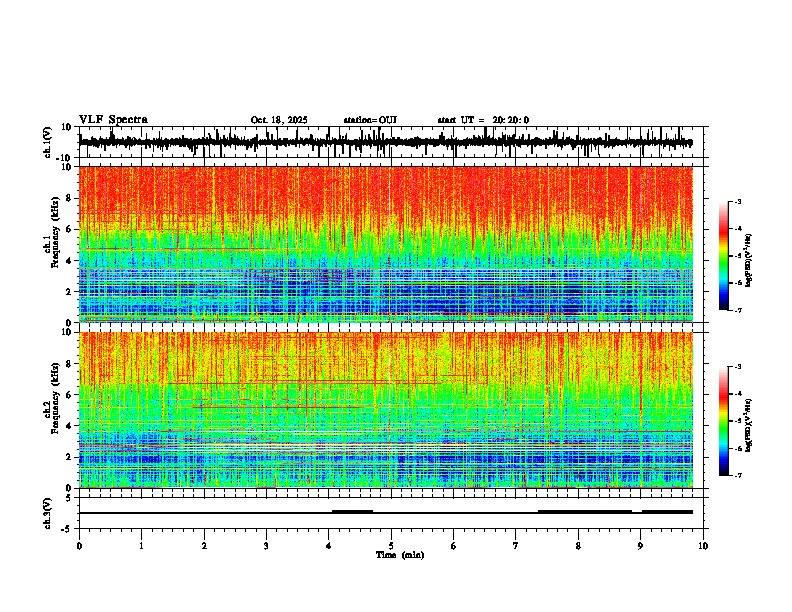Click the ch.1 spectrogram color bar
Viewport: 792px width, 612px height.
coord(723,256)
